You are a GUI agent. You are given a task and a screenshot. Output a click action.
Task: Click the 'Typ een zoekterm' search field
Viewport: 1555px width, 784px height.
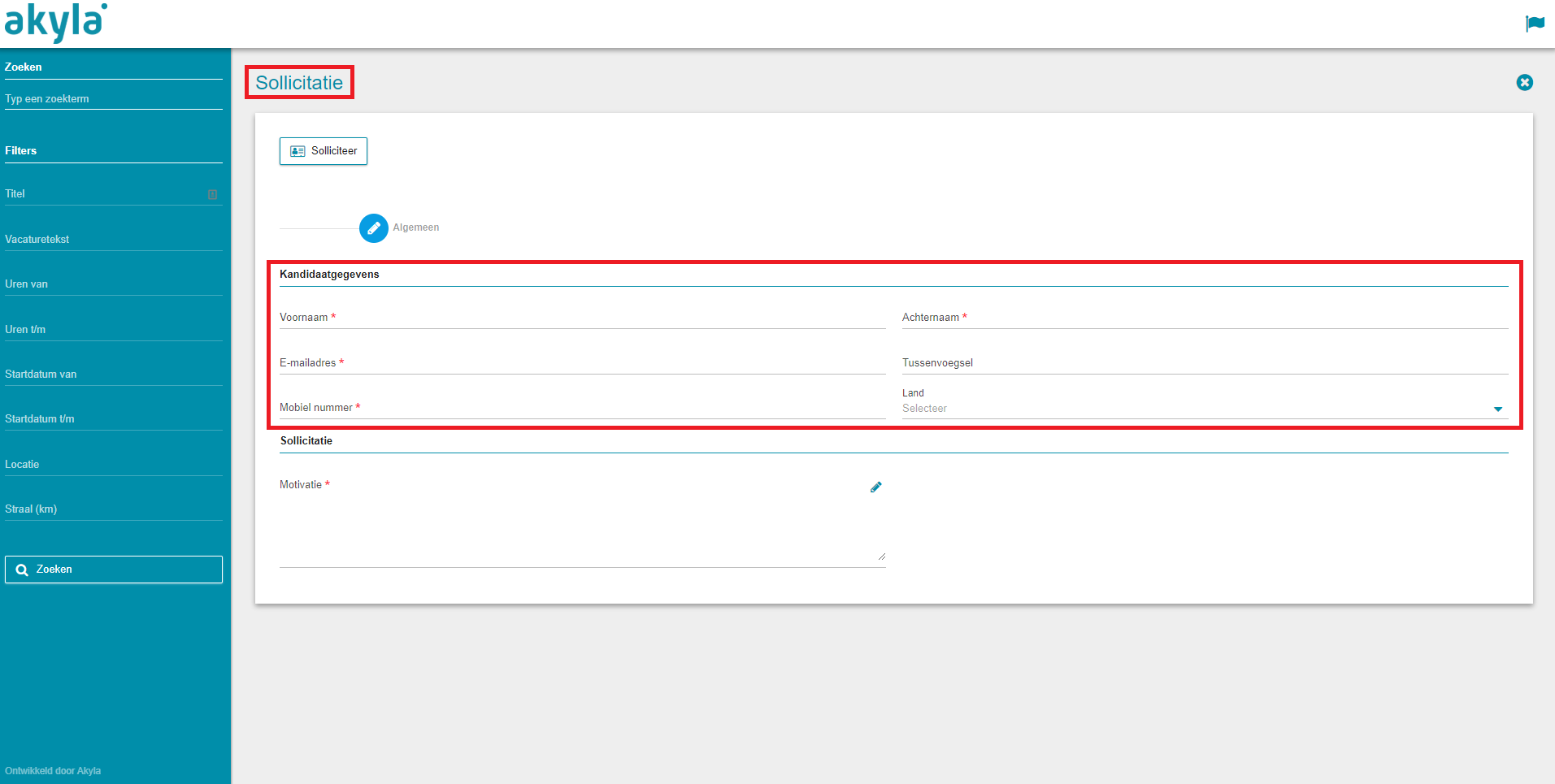[114, 99]
